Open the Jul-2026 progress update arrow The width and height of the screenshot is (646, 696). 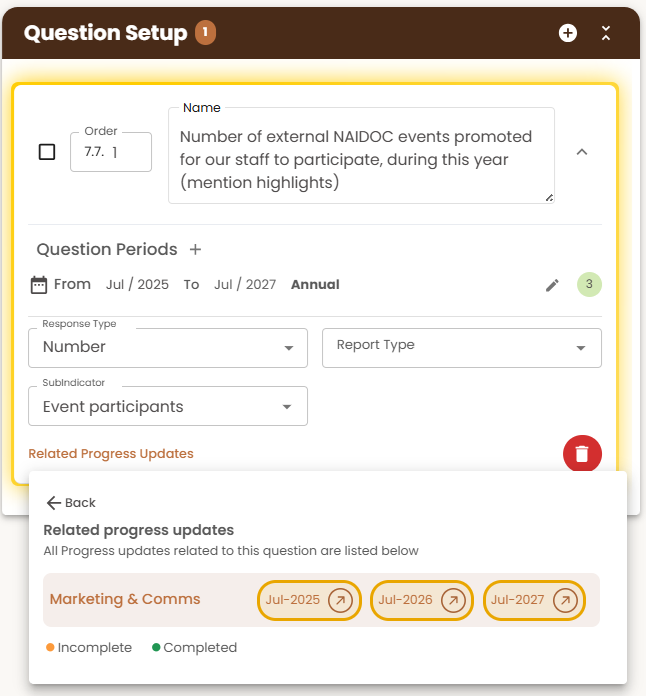(453, 601)
